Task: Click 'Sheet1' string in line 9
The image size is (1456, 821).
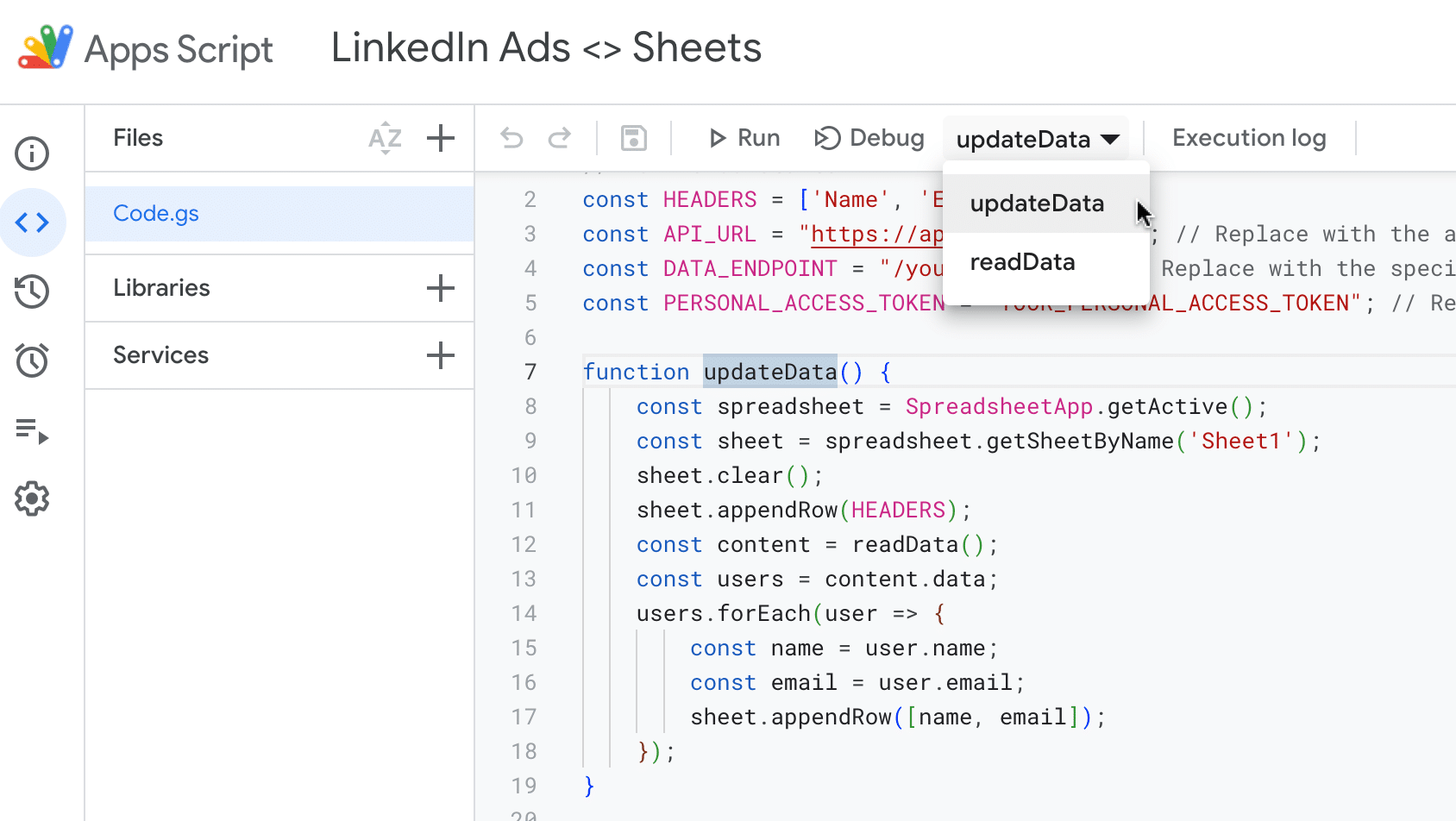Action: (x=1241, y=442)
